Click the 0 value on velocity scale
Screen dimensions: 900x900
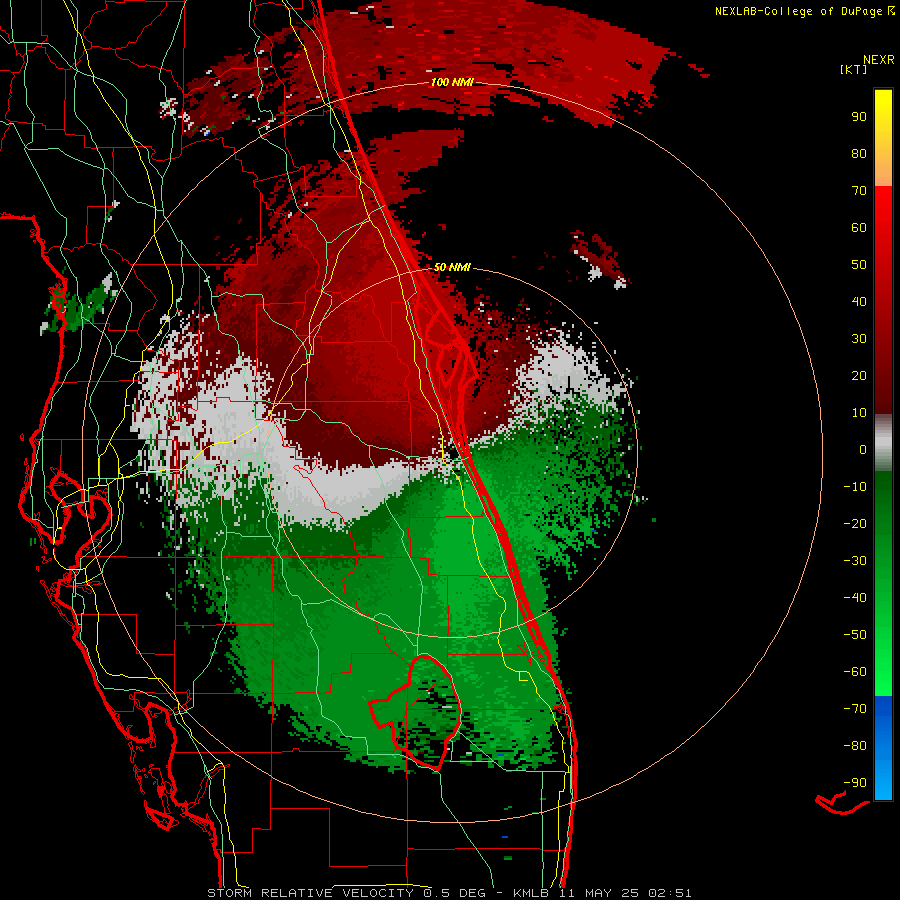[x=863, y=449]
